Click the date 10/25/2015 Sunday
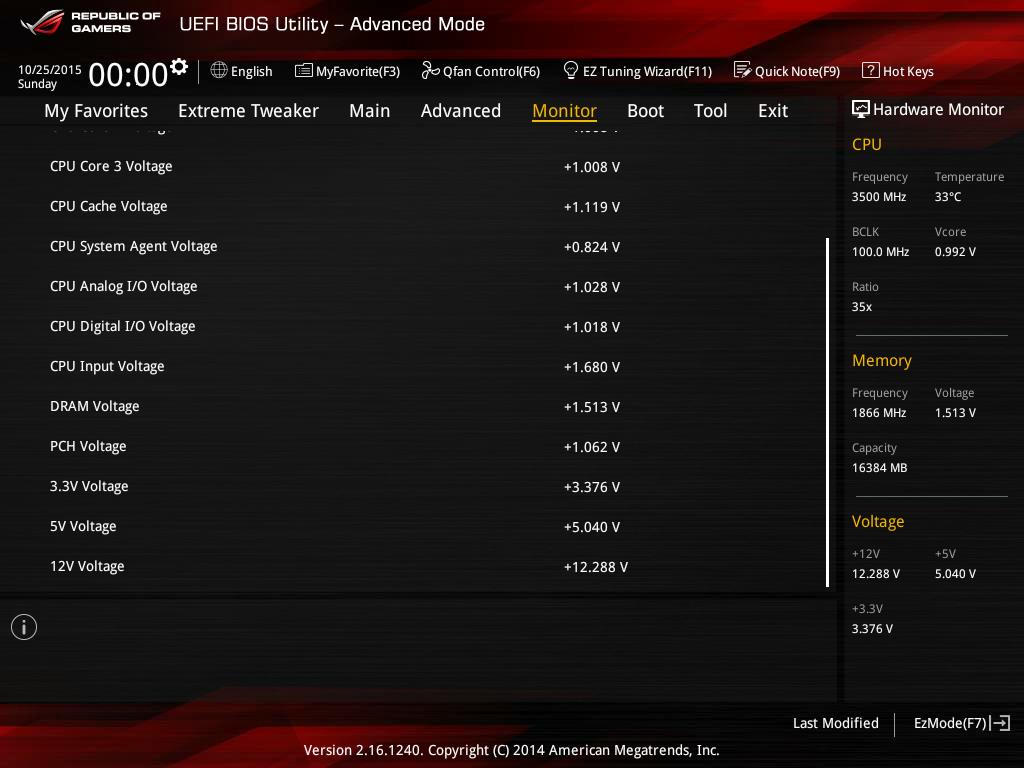Viewport: 1024px width, 768px height. coord(50,76)
